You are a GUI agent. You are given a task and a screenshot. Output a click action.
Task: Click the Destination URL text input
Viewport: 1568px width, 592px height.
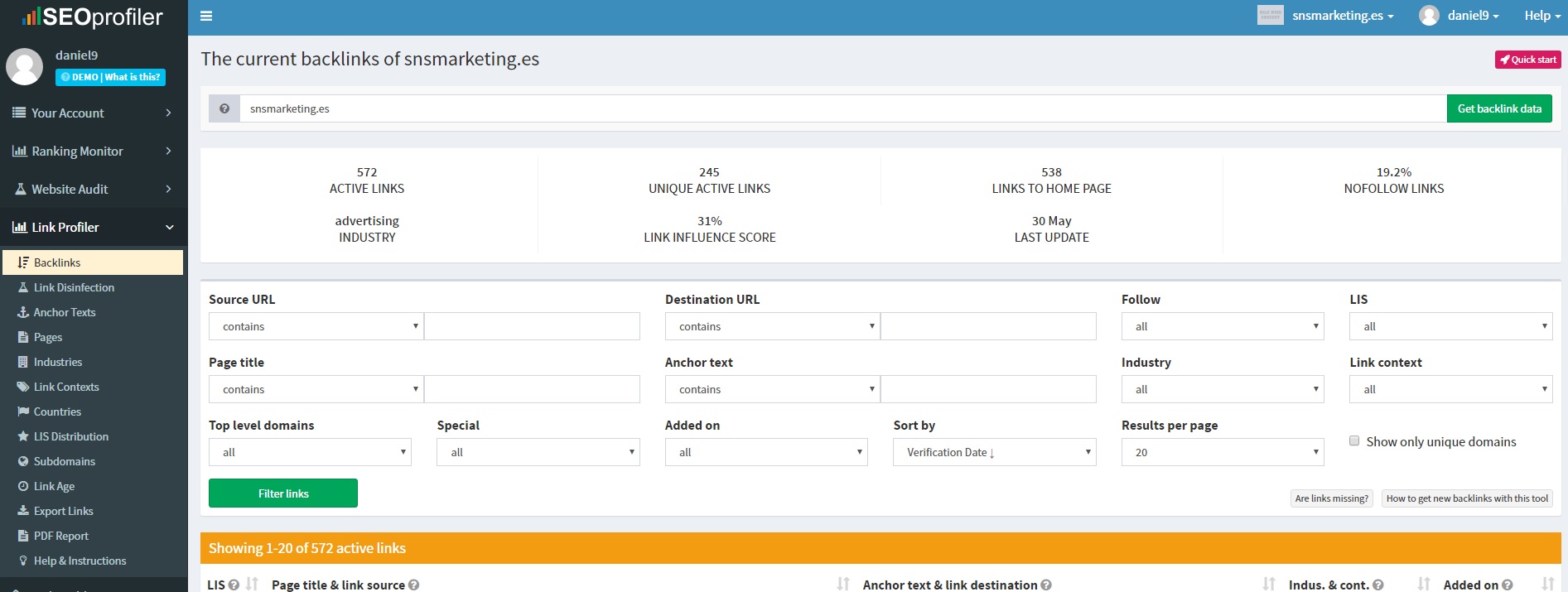point(988,326)
